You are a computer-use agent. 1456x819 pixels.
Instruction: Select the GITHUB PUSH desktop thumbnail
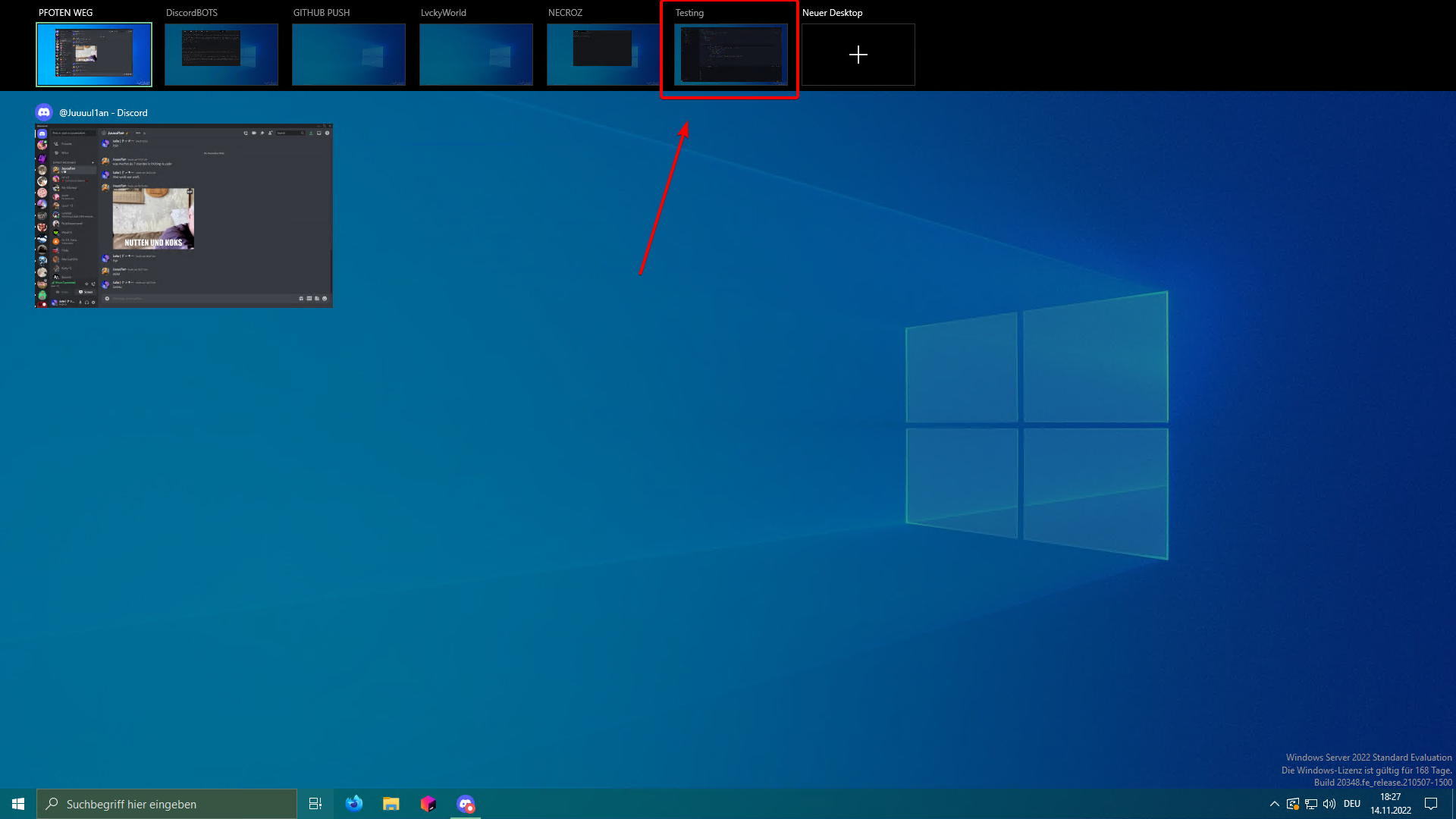tap(348, 55)
